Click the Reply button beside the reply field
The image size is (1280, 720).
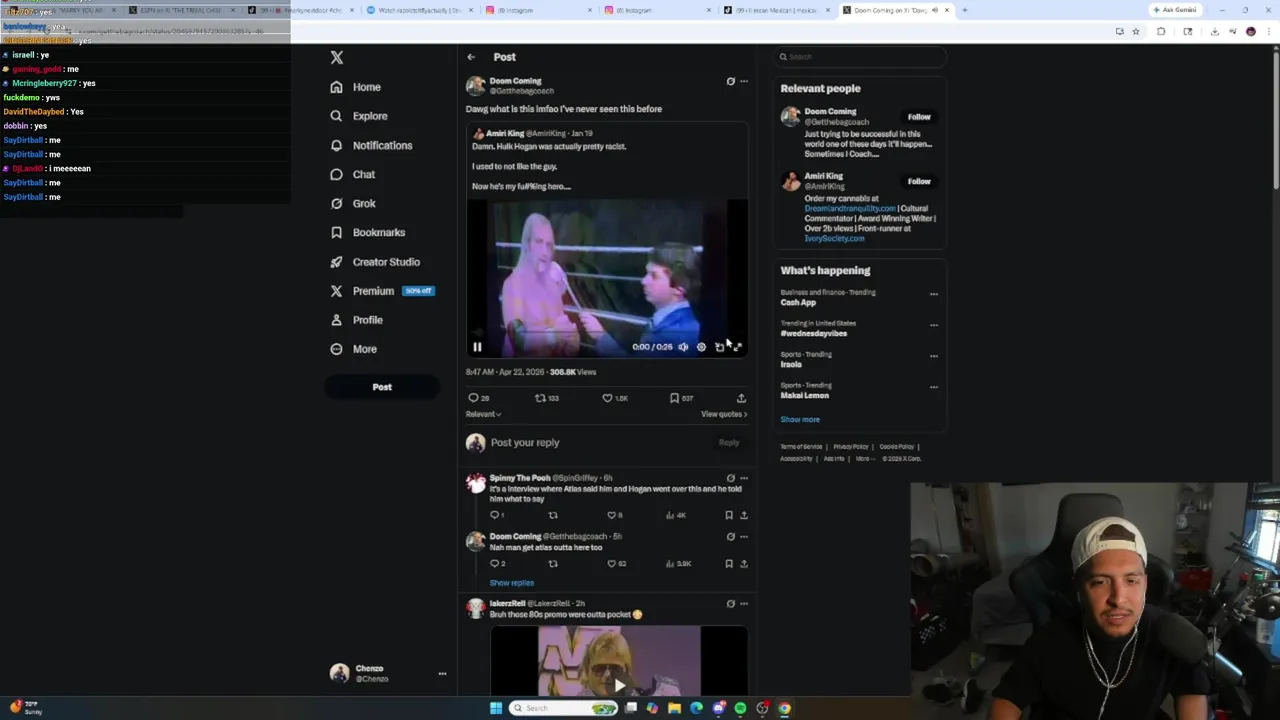click(729, 442)
